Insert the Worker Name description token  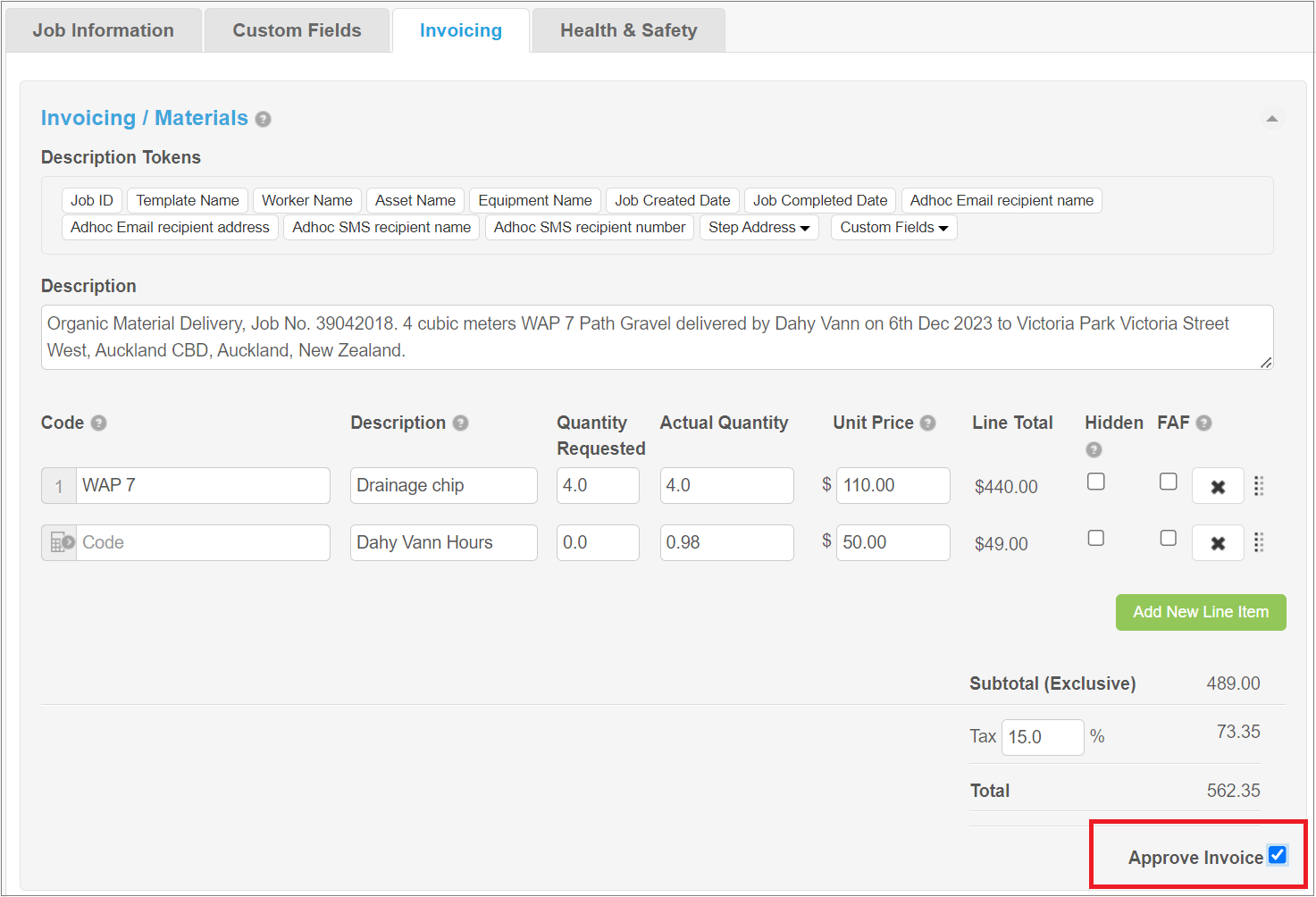pos(306,200)
